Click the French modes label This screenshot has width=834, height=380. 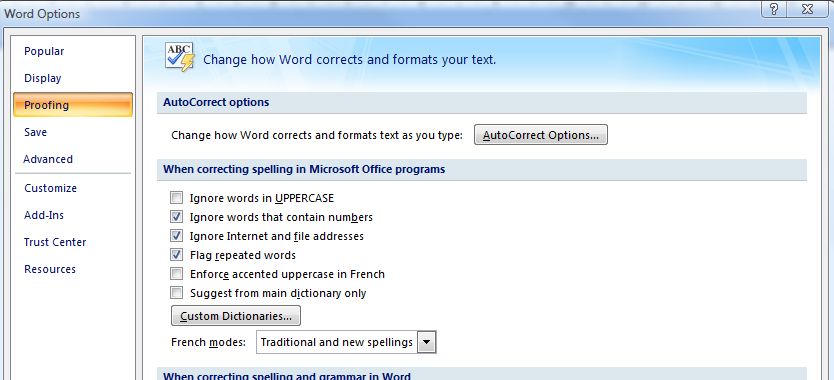(x=208, y=342)
